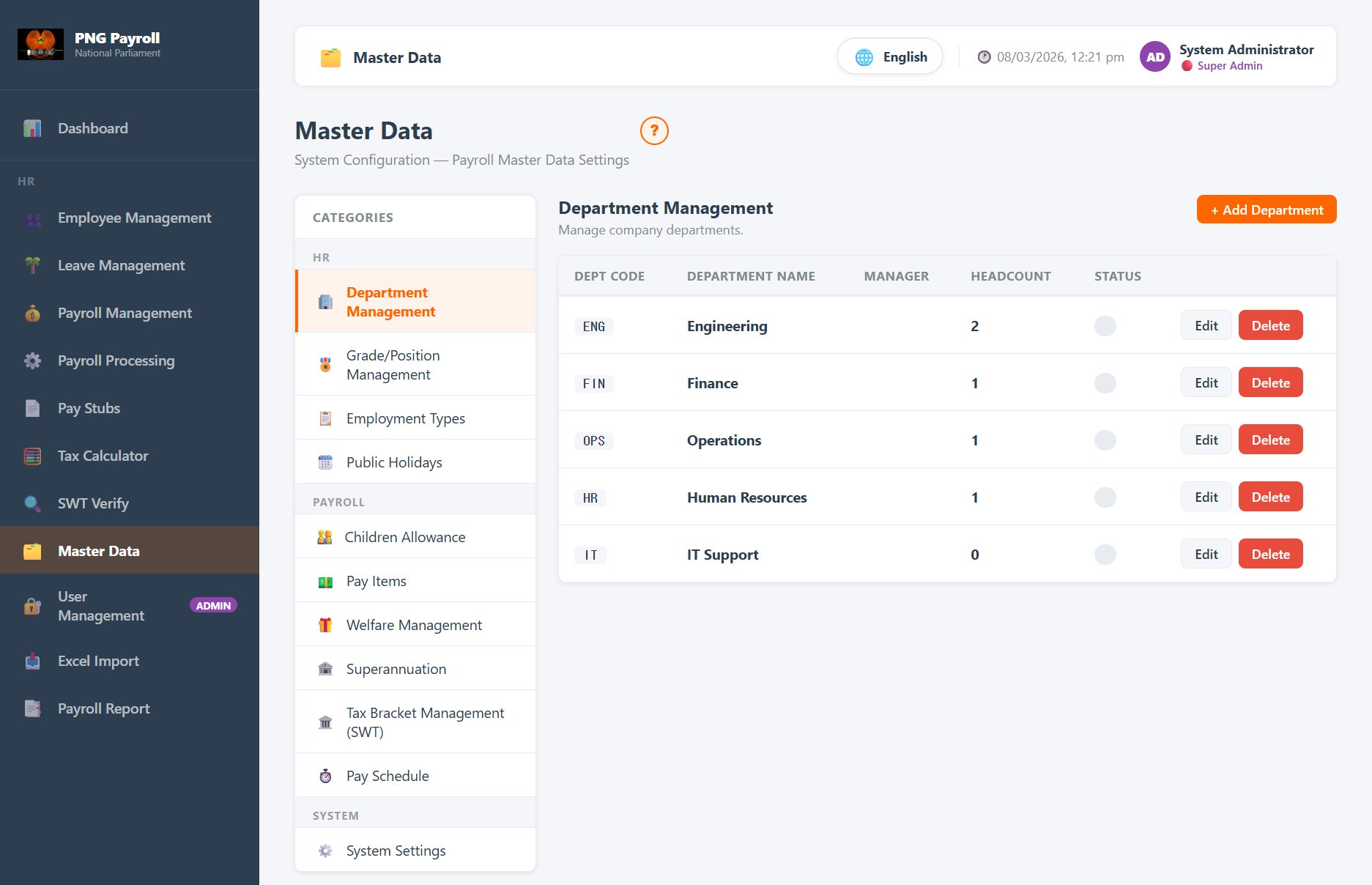
Task: Open Superannuation category
Action: tap(415, 669)
